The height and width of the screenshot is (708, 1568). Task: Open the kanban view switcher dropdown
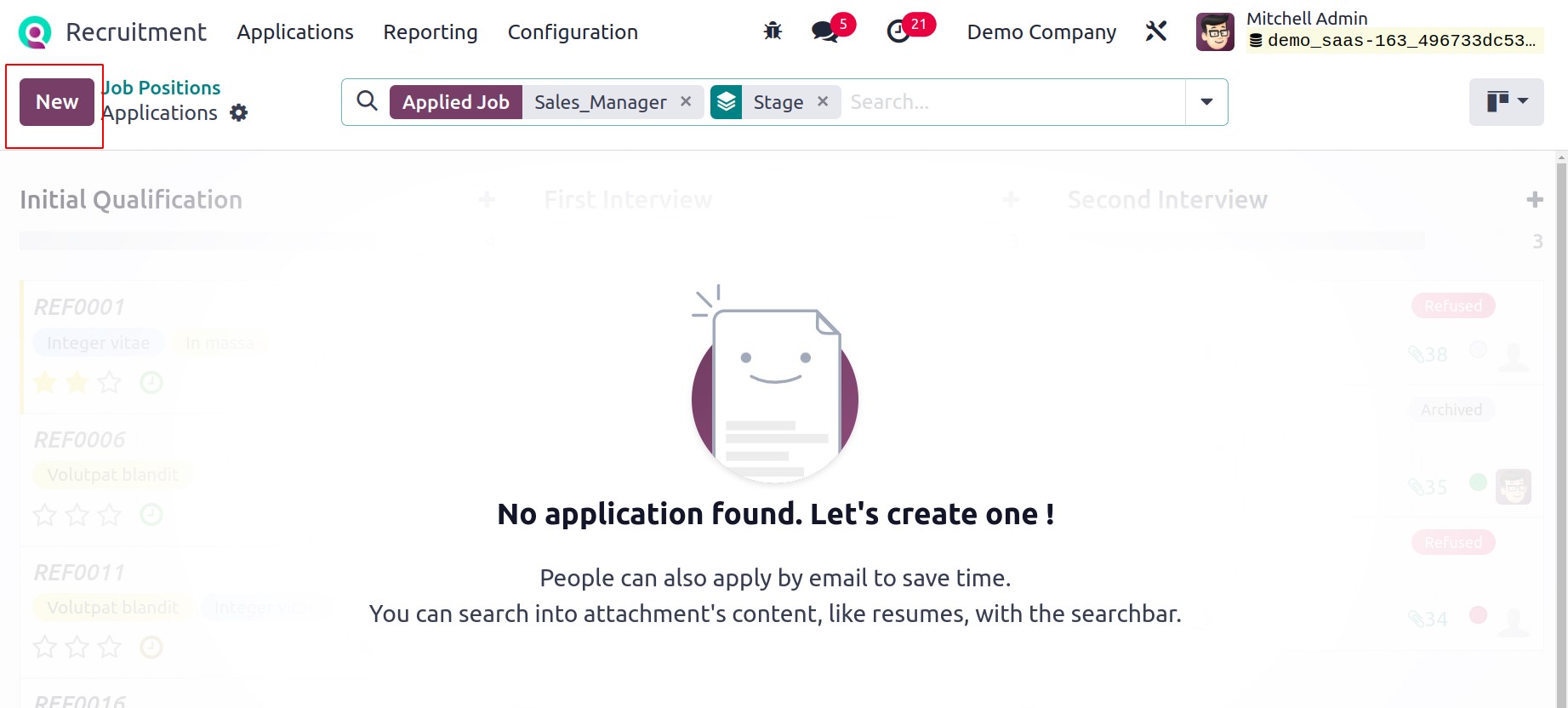1506,102
